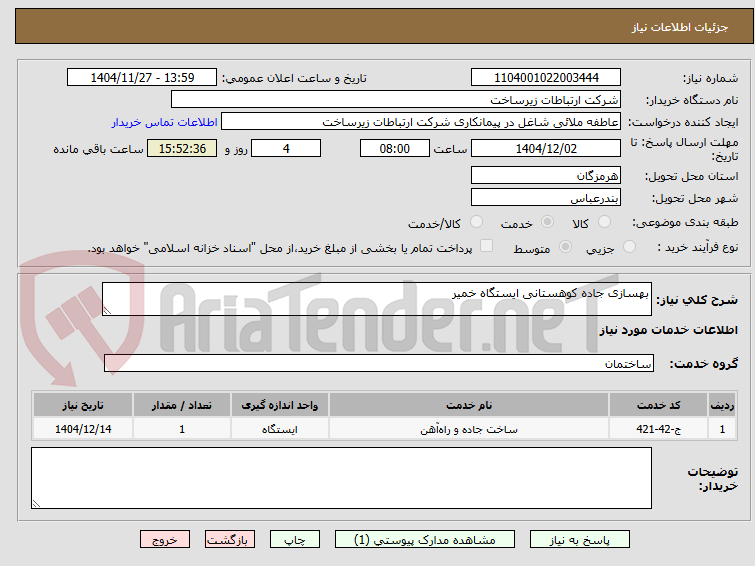This screenshot has width=755, height=566.
Task: Click the announcement date field 1404/11/27 - 13:59
Action: click(x=142, y=78)
